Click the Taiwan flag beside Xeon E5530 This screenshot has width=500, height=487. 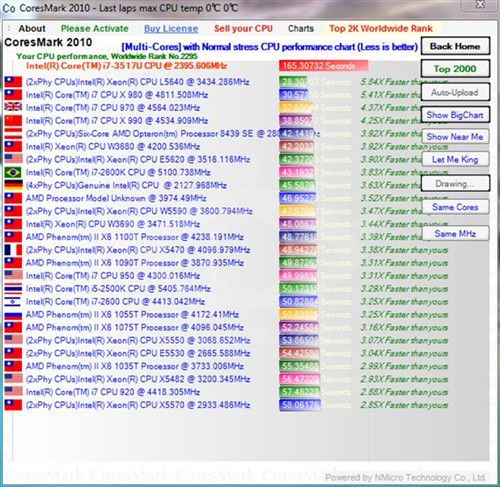click(x=13, y=353)
